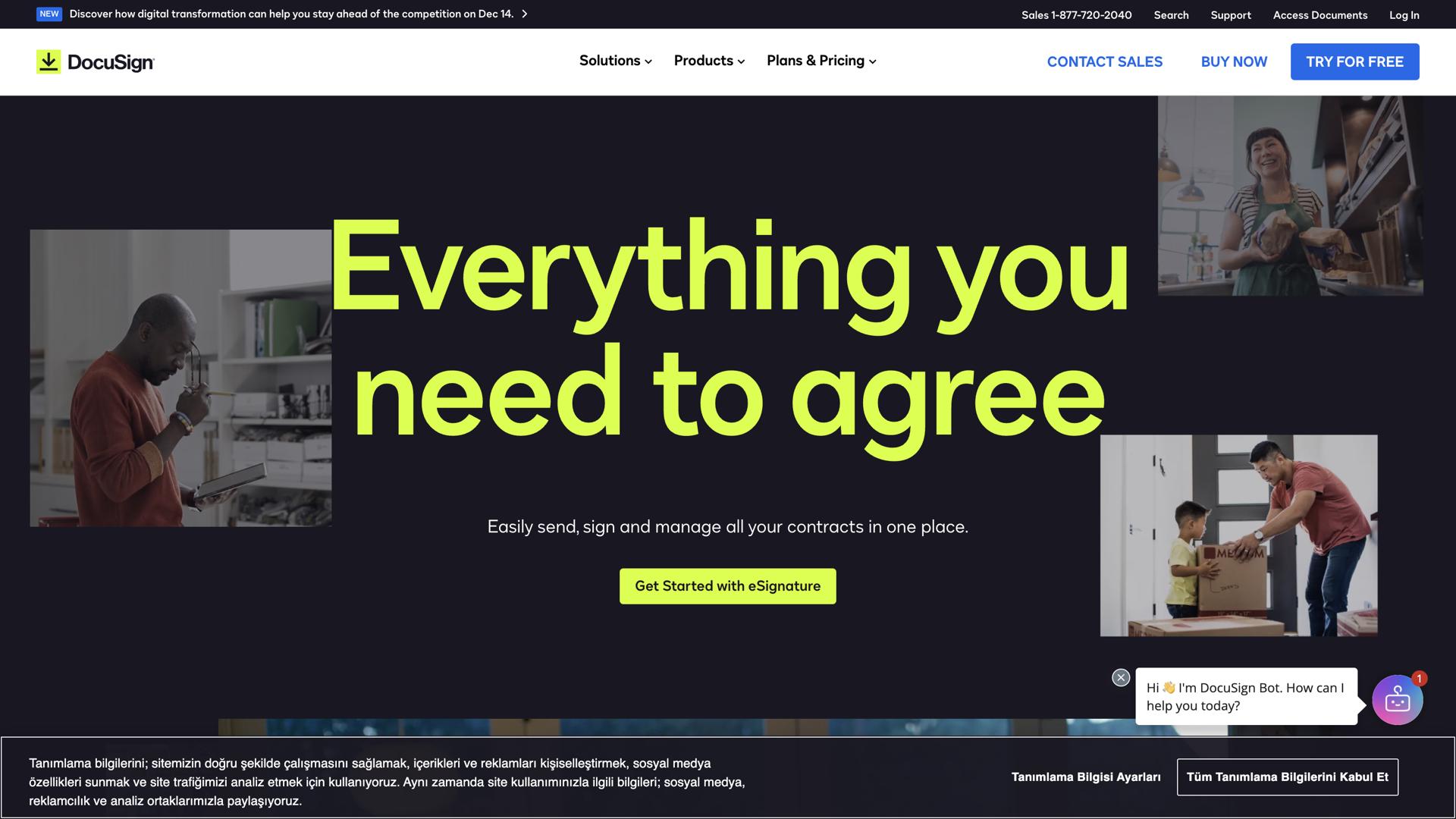The height and width of the screenshot is (819, 1456).
Task: Click Get Started with eSignature
Action: pos(726,585)
